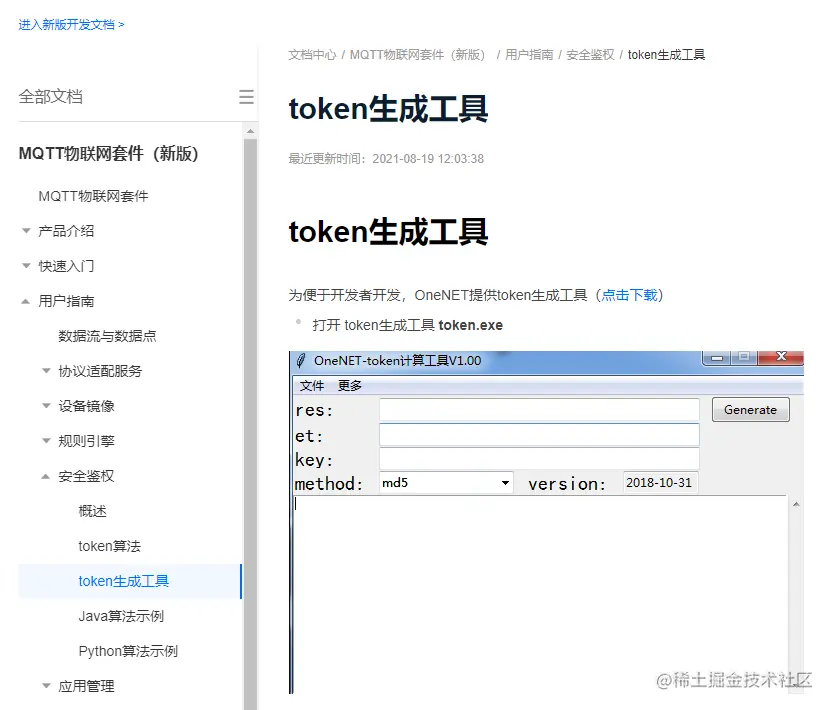Open the method md5 dropdown

pos(446,483)
